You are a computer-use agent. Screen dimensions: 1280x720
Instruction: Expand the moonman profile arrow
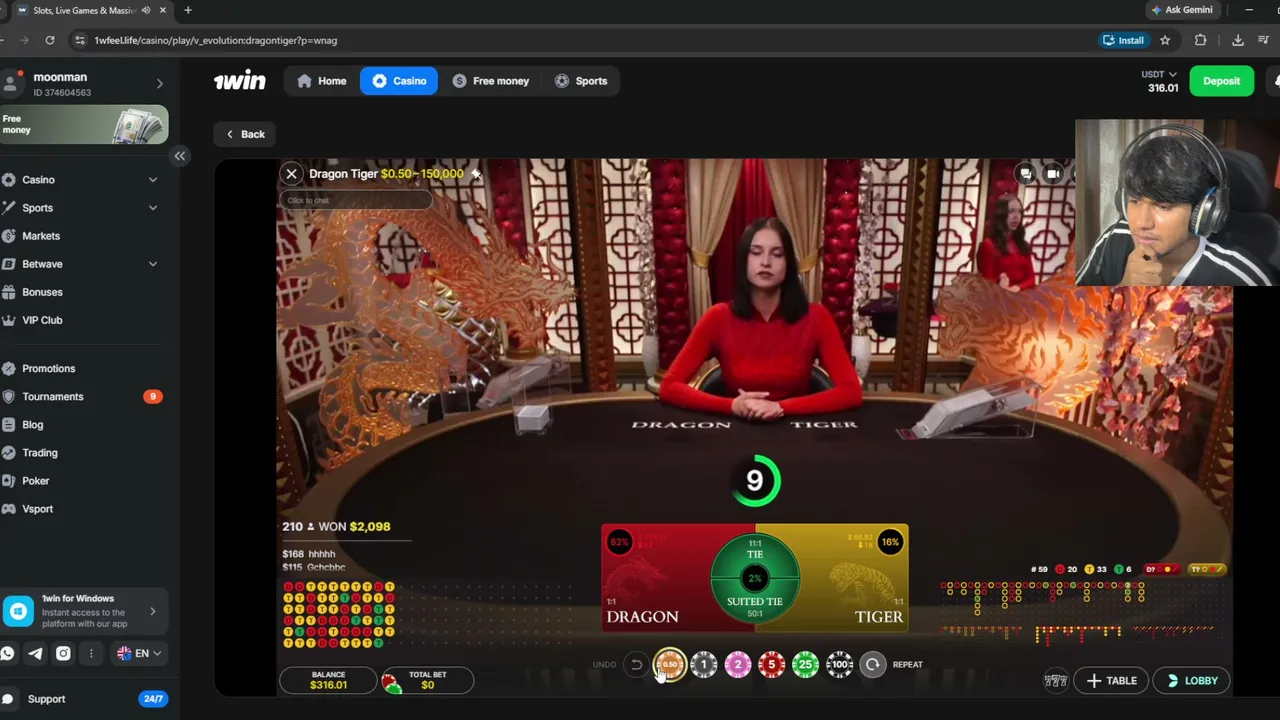[x=159, y=84]
